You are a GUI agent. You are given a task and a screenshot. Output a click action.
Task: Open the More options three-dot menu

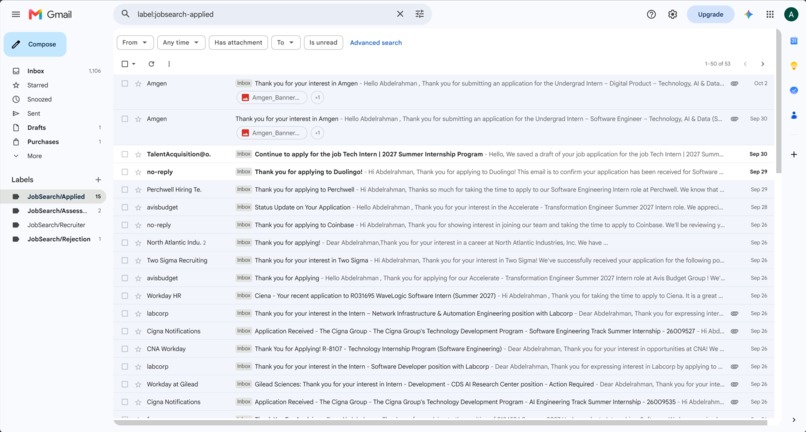tap(169, 64)
